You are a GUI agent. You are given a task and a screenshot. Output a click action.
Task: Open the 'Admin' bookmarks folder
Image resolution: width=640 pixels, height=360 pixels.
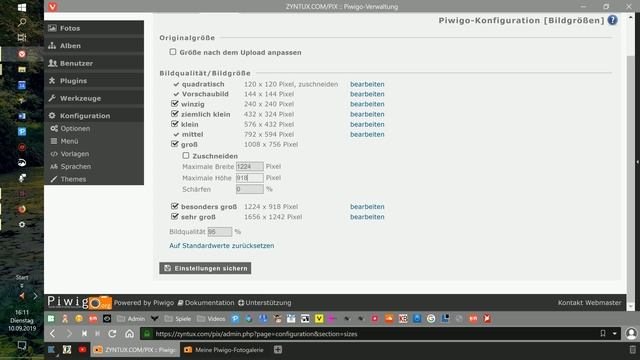[x=131, y=318]
